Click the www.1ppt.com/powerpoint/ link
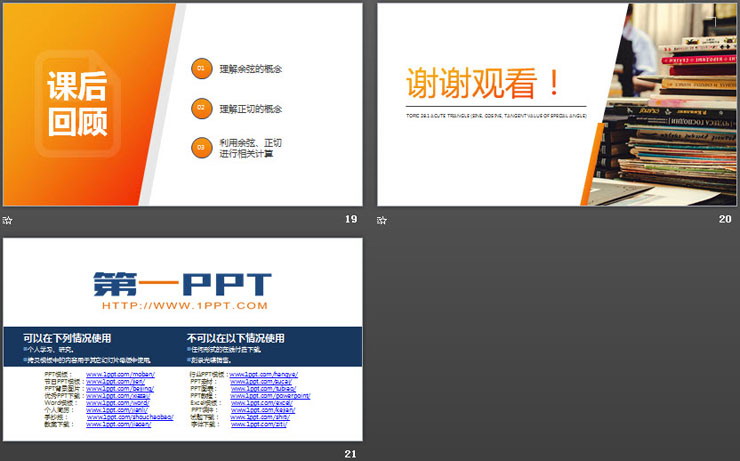This screenshot has height=461, width=740. tap(270, 395)
